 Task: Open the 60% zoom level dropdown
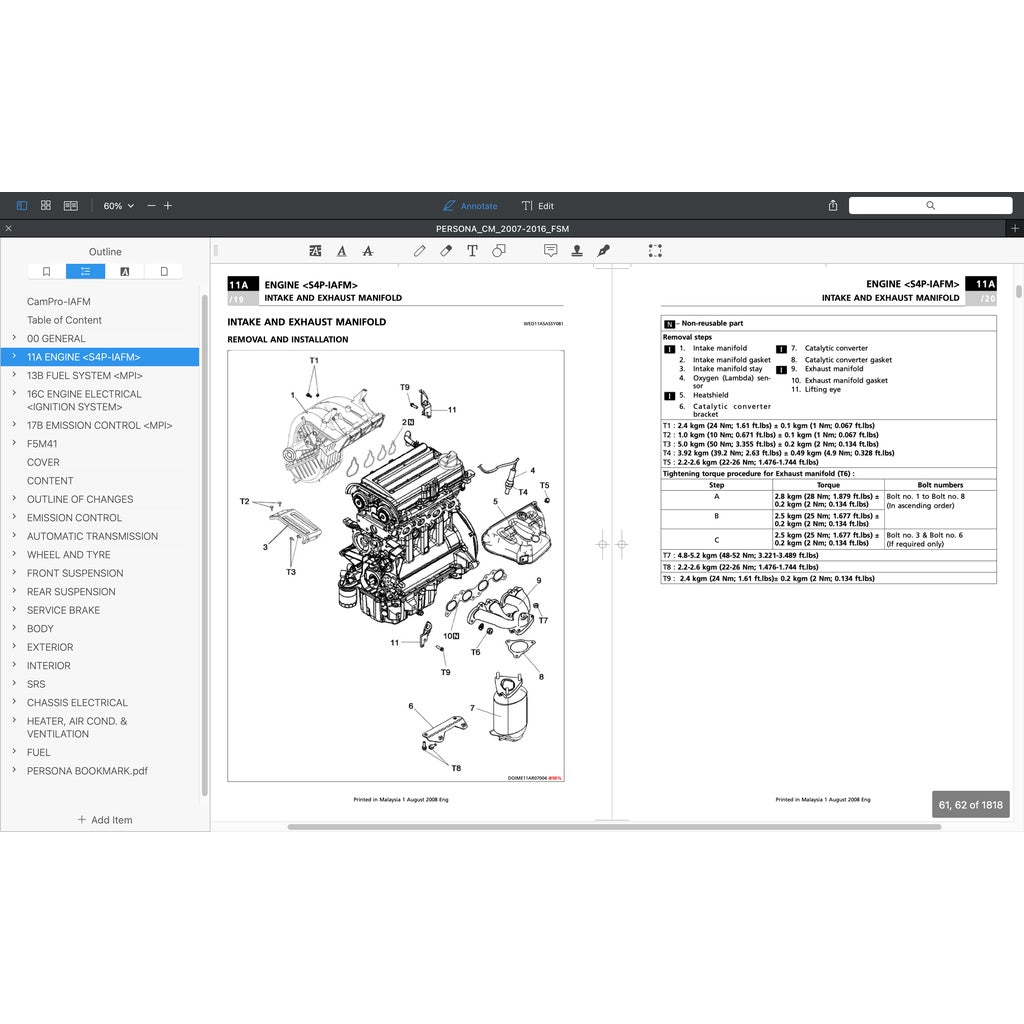point(118,206)
